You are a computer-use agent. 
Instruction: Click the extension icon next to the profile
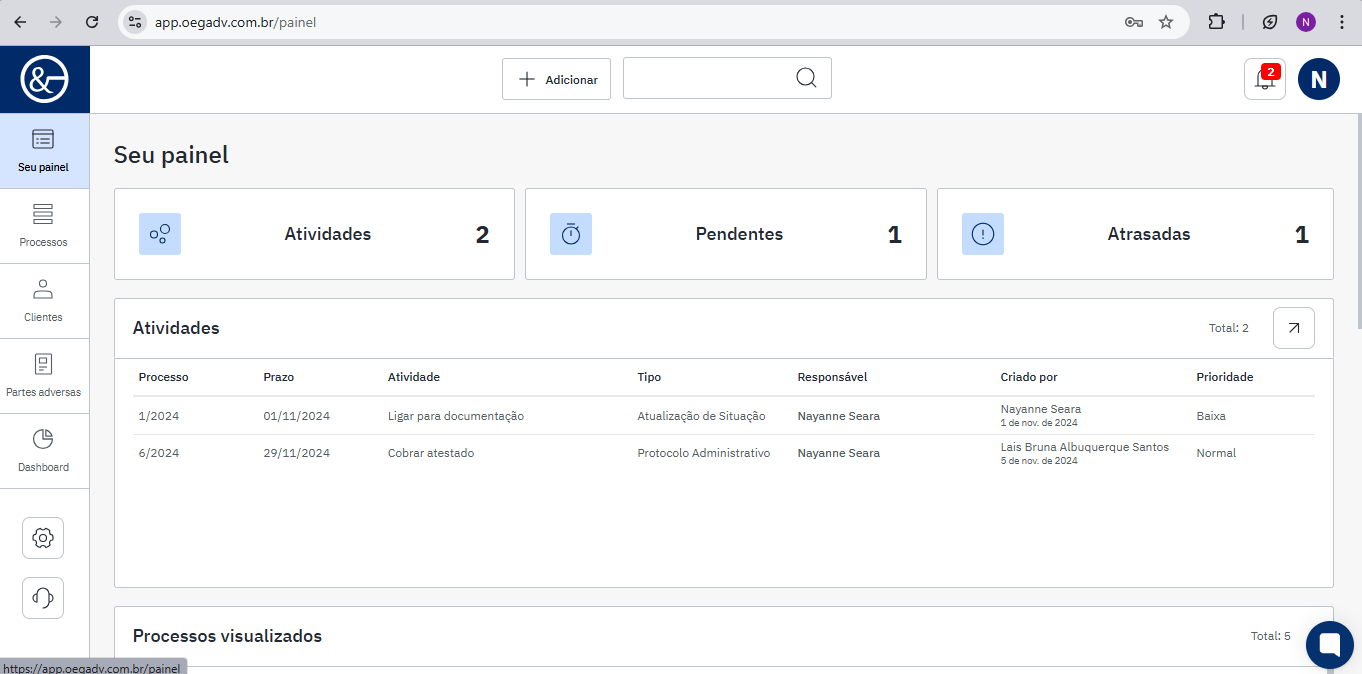coord(1270,22)
